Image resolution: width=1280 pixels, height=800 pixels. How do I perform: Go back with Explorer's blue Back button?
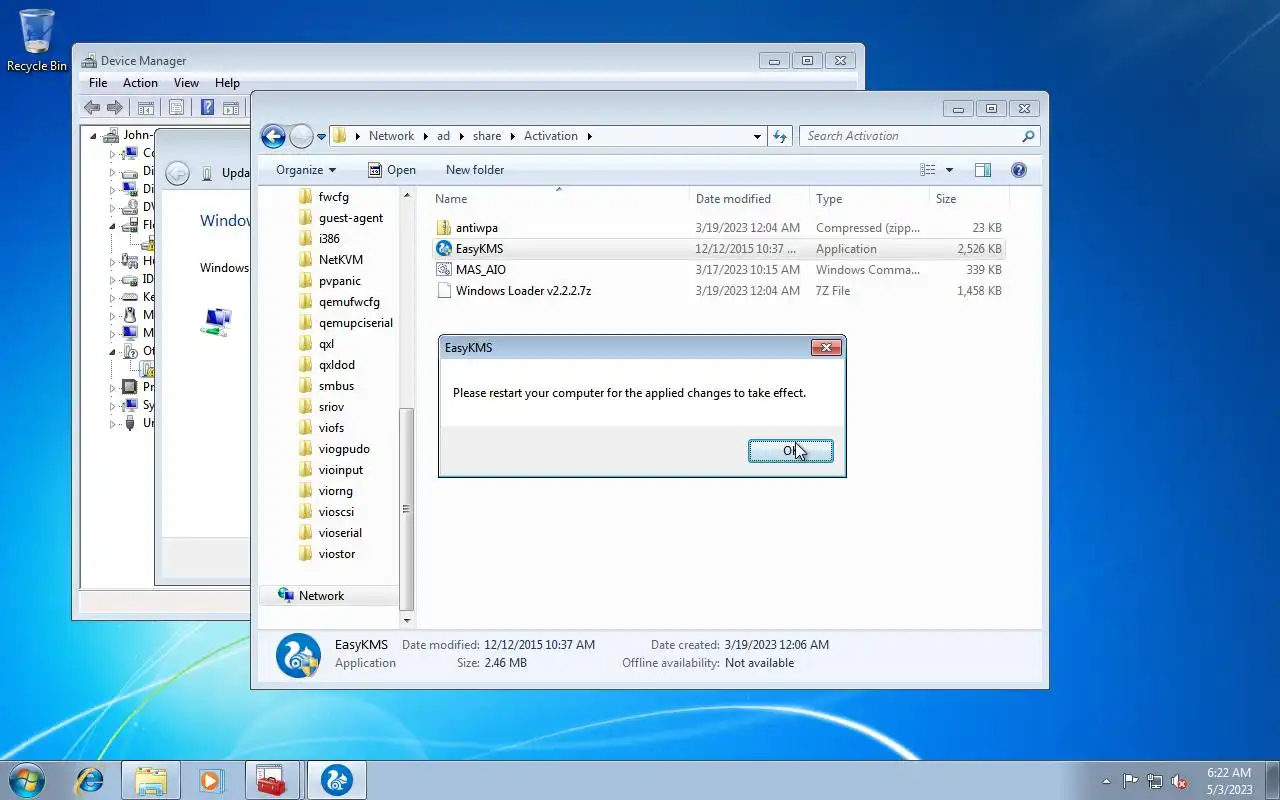pyautogui.click(x=273, y=136)
